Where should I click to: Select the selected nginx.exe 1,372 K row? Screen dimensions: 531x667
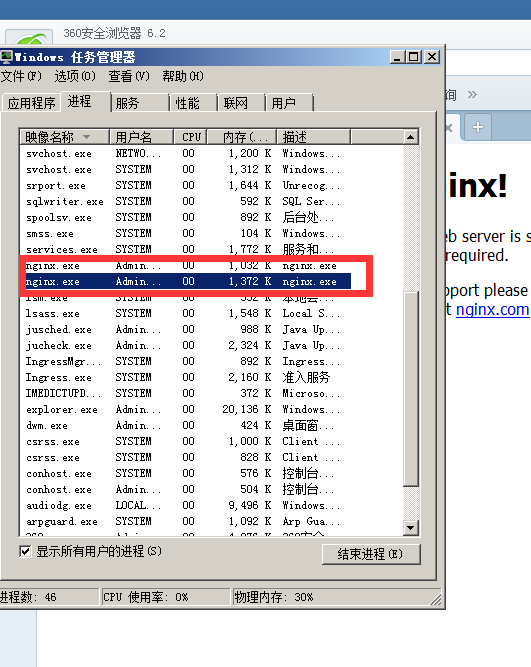(x=186, y=282)
